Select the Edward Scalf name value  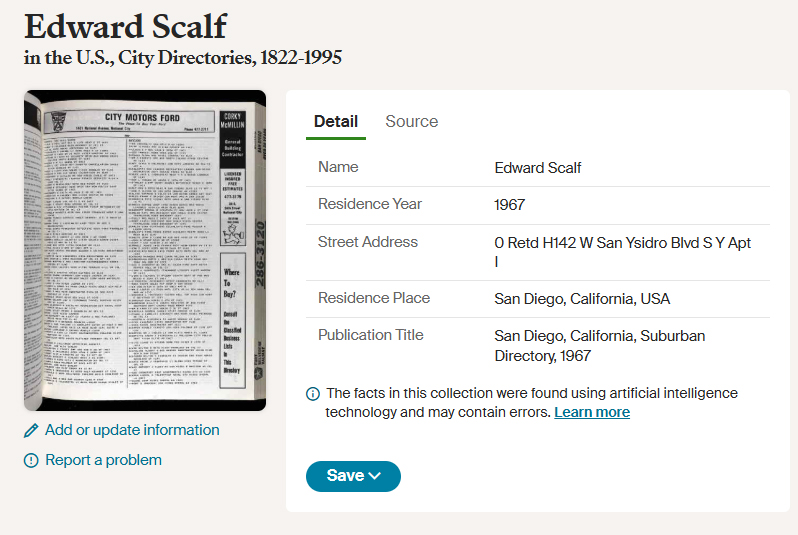coord(537,168)
